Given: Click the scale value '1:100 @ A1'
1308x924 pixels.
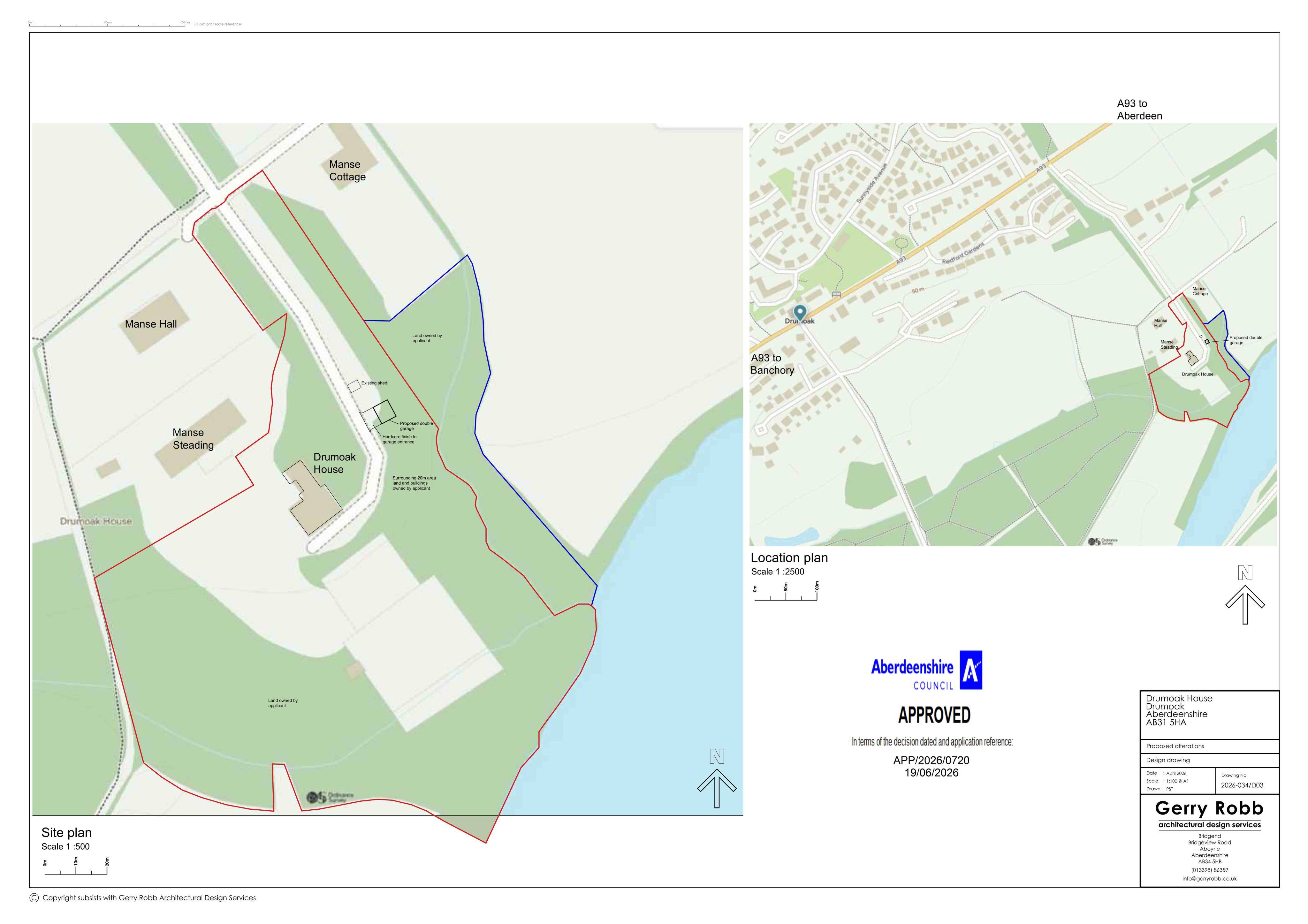Looking at the screenshot, I should [x=1177, y=781].
